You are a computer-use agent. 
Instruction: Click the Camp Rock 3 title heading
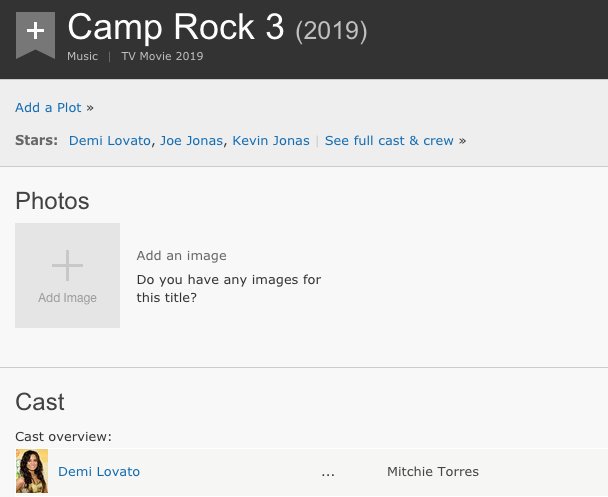point(176,27)
